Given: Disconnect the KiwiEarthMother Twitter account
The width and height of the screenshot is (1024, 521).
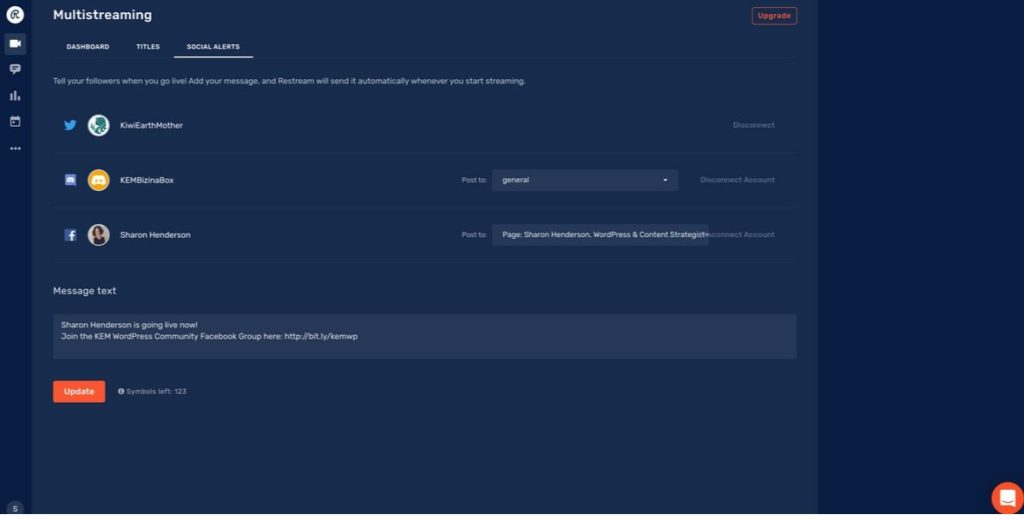Looking at the screenshot, I should (754, 125).
